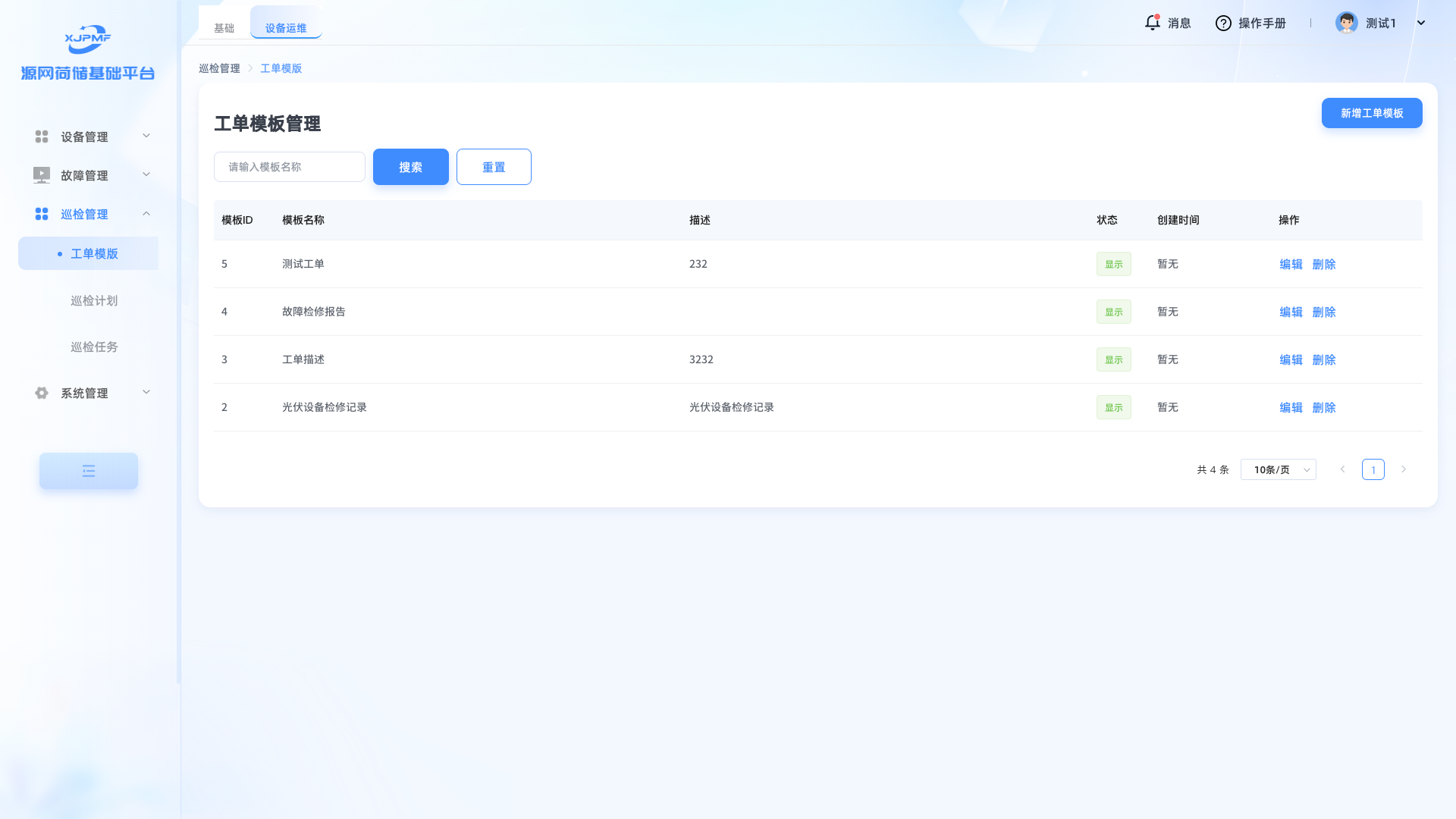Image resolution: width=1456 pixels, height=819 pixels.
Task: Go to the next page arrow
Action: pos(1403,469)
